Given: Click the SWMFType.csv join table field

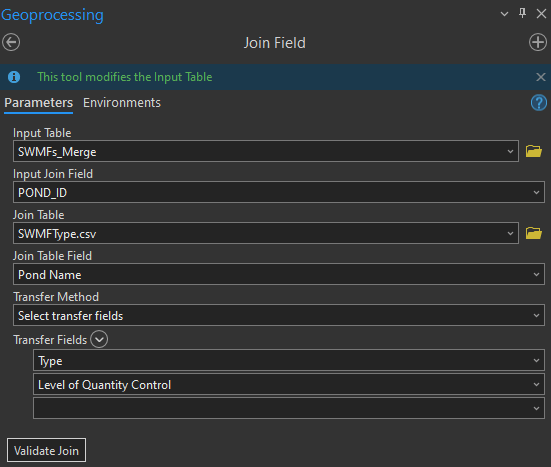Looking at the screenshot, I should tap(266, 233).
